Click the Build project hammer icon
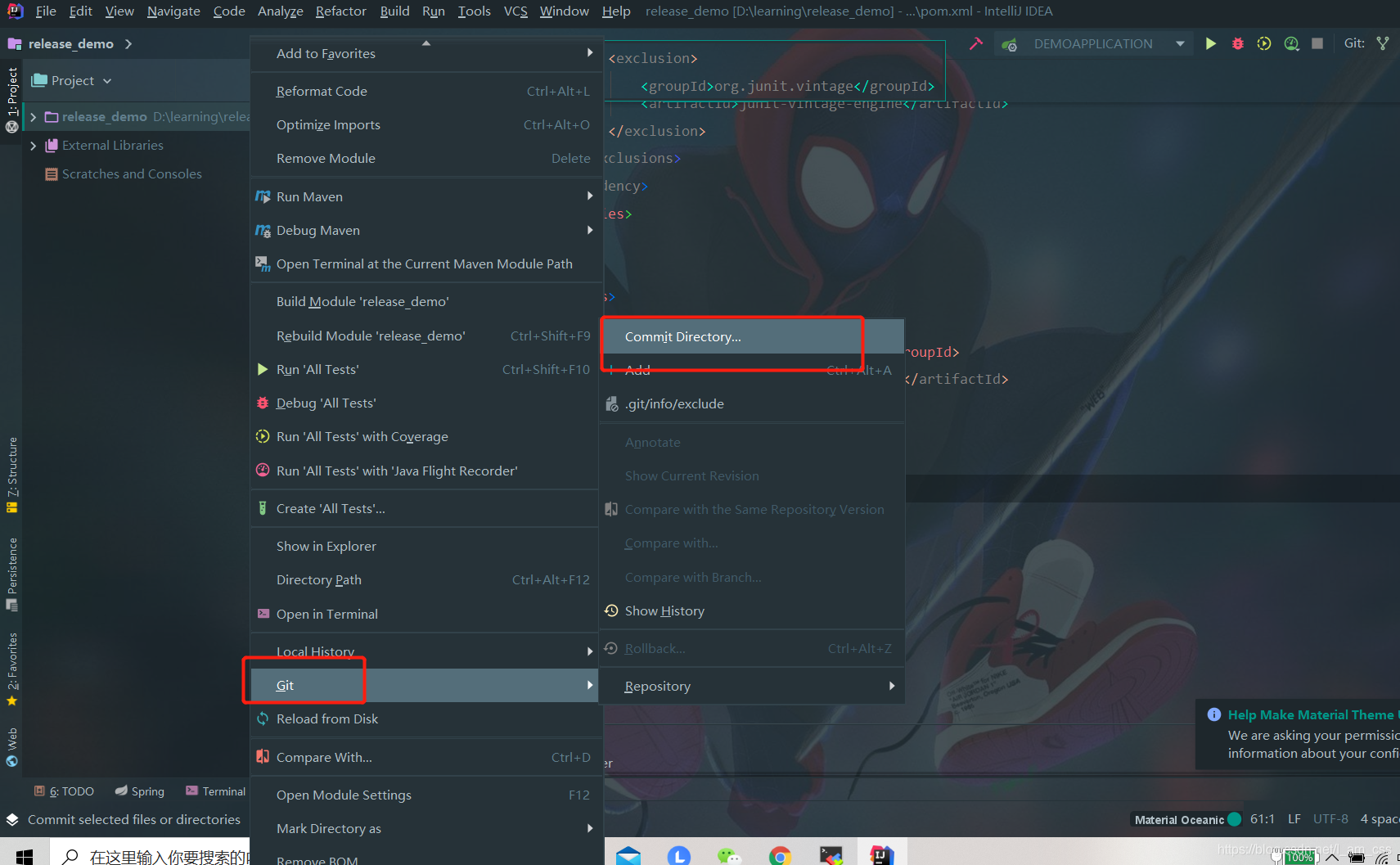This screenshot has width=1400, height=865. (975, 43)
